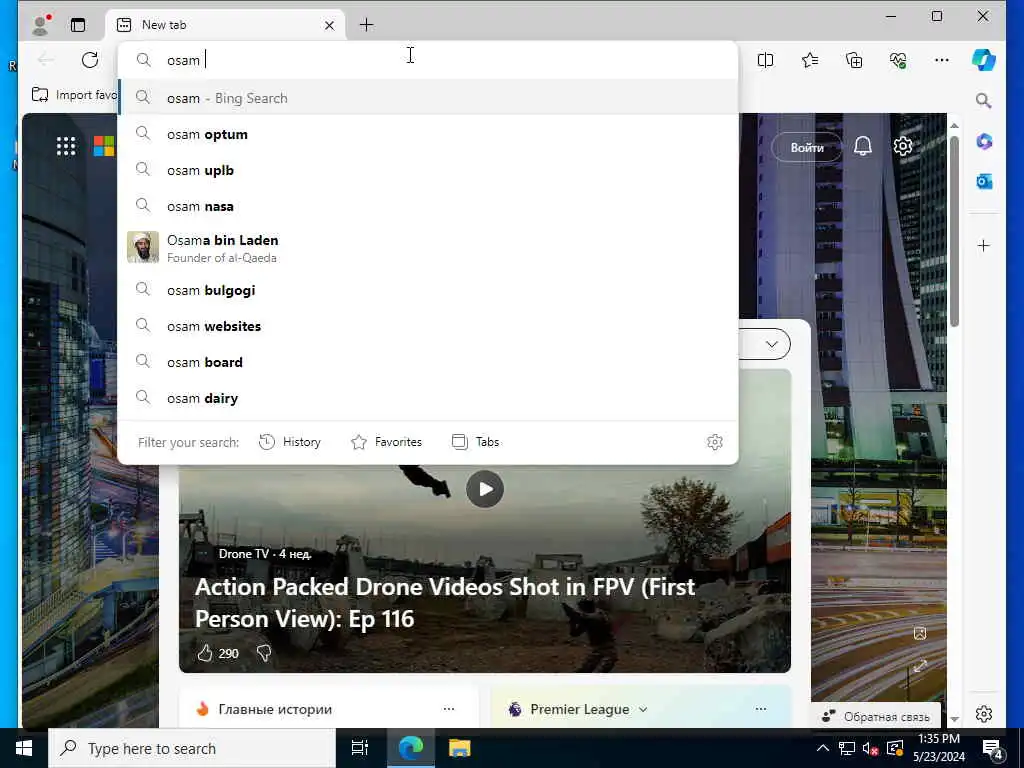Open the Favorites star icon
This screenshot has width=1024, height=768.
tap(810, 60)
